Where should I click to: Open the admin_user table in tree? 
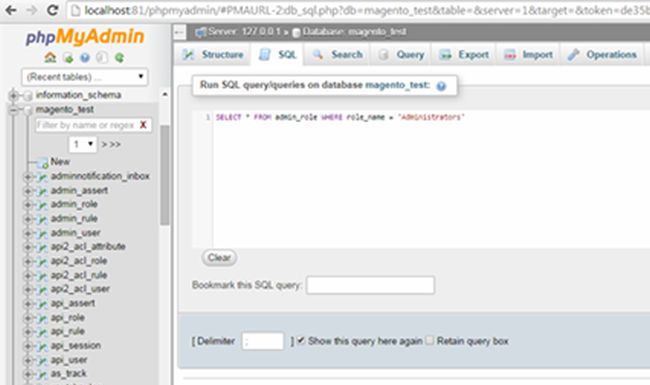[75, 233]
